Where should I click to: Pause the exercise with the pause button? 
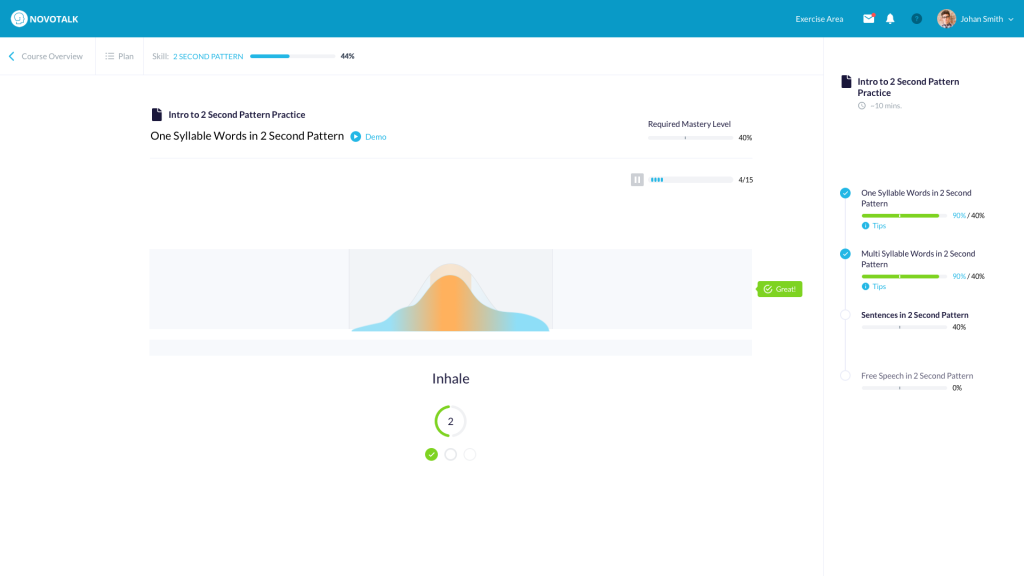click(x=637, y=180)
